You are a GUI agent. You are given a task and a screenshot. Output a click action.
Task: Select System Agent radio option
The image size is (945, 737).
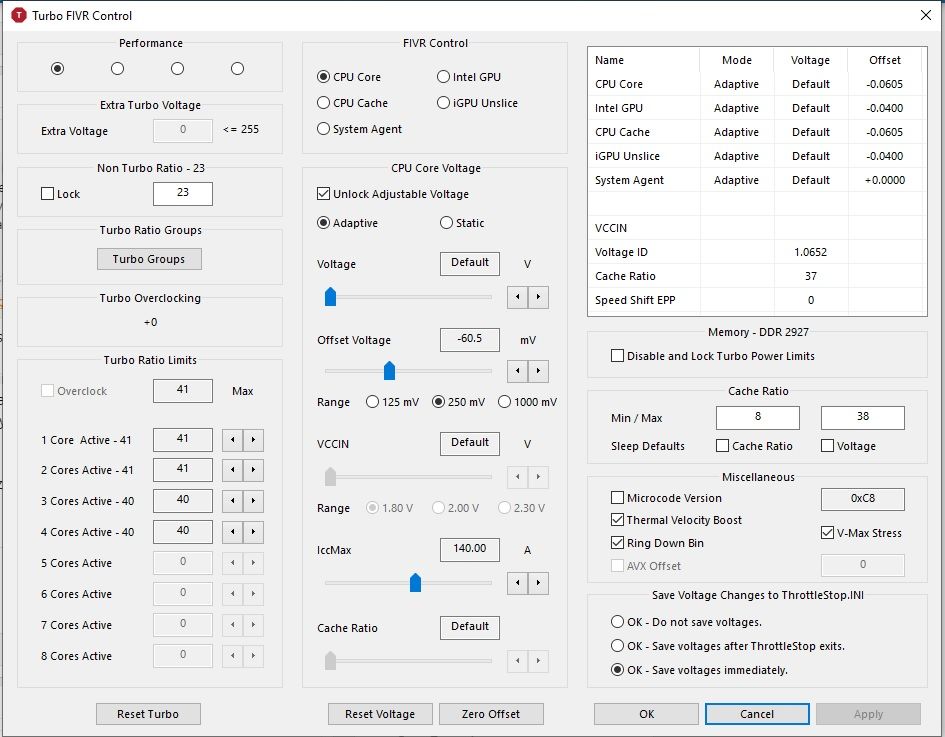click(x=359, y=129)
